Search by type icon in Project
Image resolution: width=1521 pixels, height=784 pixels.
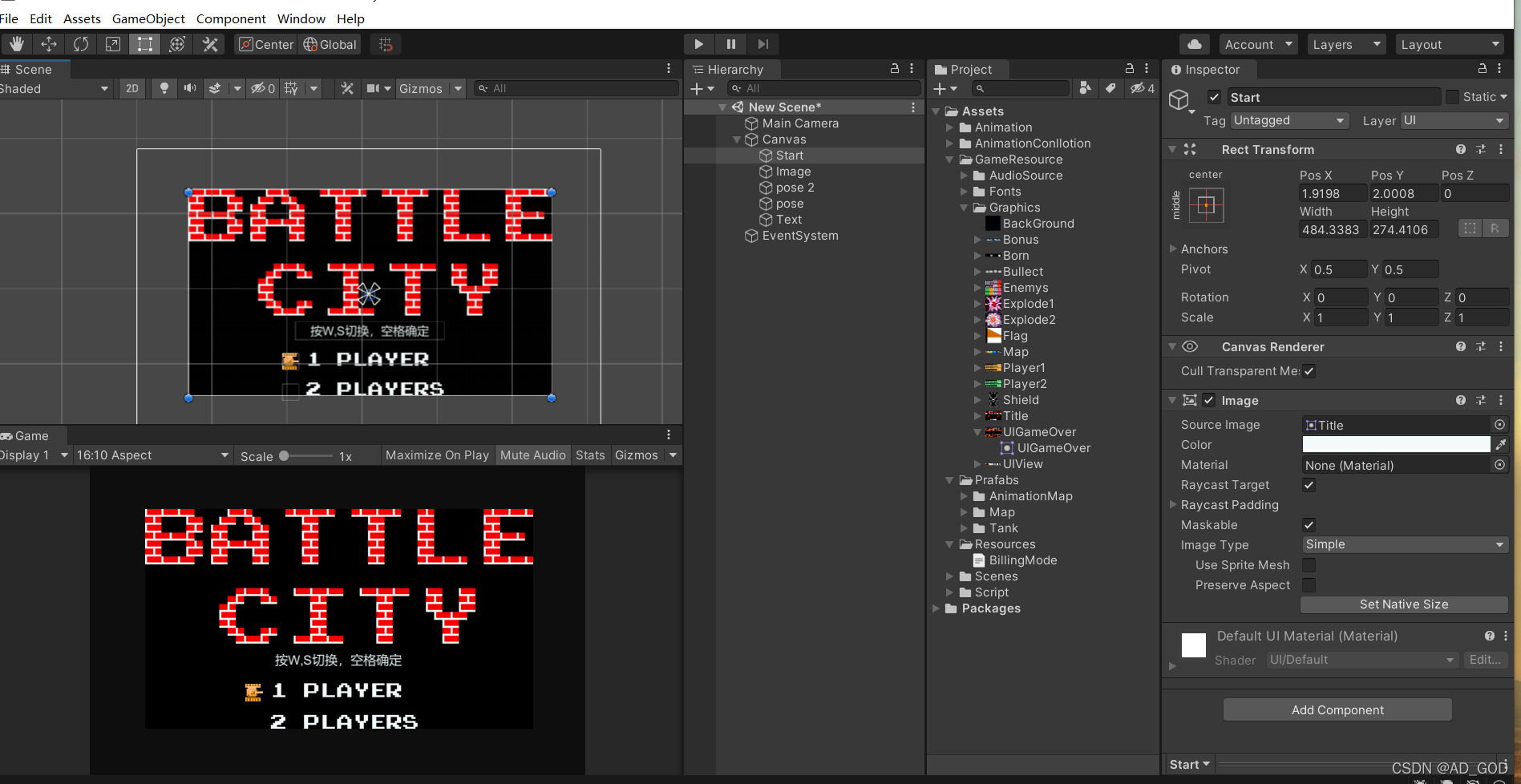[x=1085, y=88]
